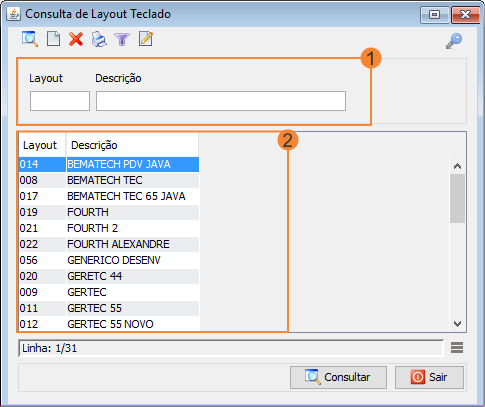
Task: Click the scrollbar down arrow
Action: click(x=457, y=324)
